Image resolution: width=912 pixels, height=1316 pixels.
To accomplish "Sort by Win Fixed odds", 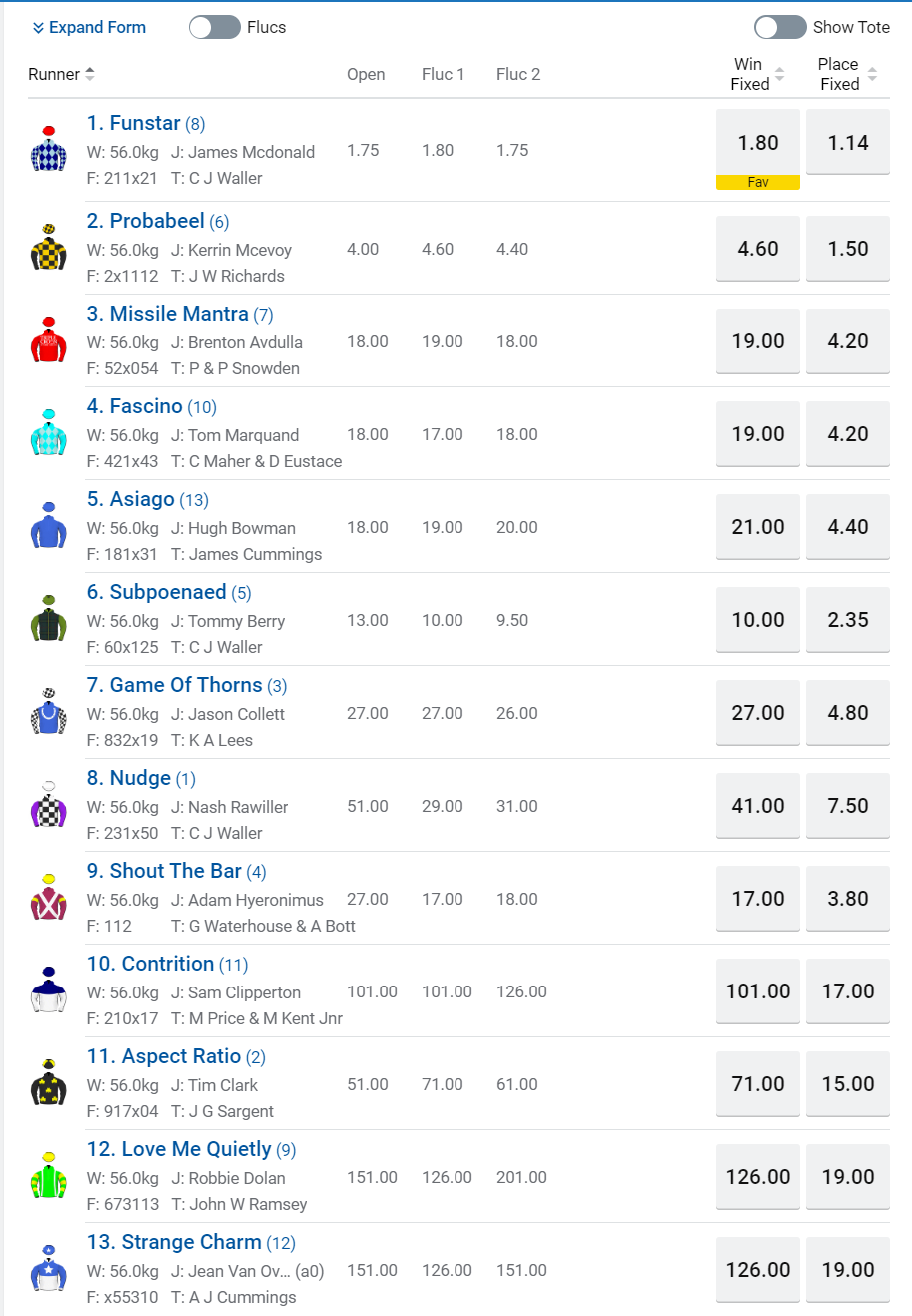I will 780,74.
